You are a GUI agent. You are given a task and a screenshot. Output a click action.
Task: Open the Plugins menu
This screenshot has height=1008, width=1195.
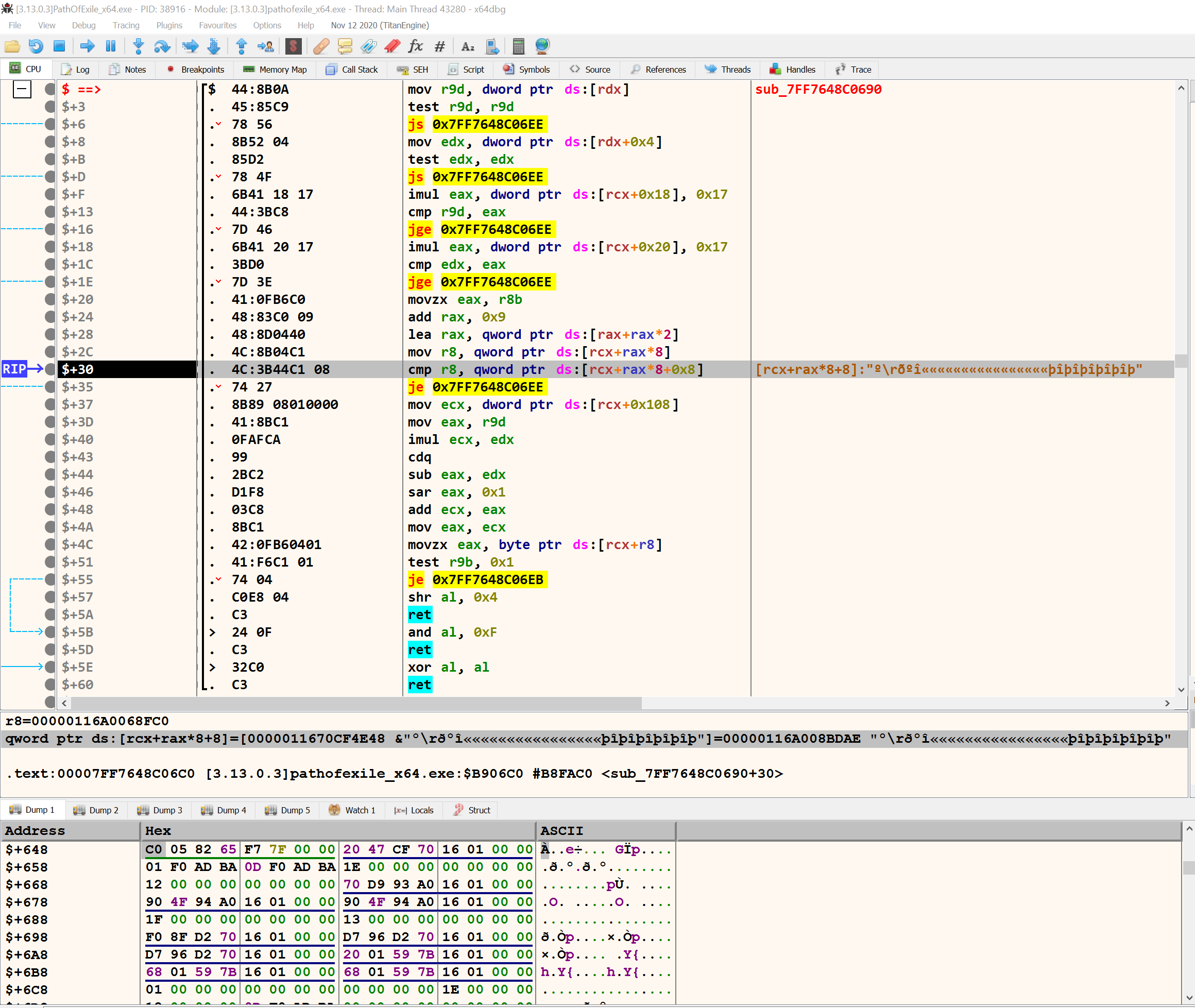click(169, 25)
